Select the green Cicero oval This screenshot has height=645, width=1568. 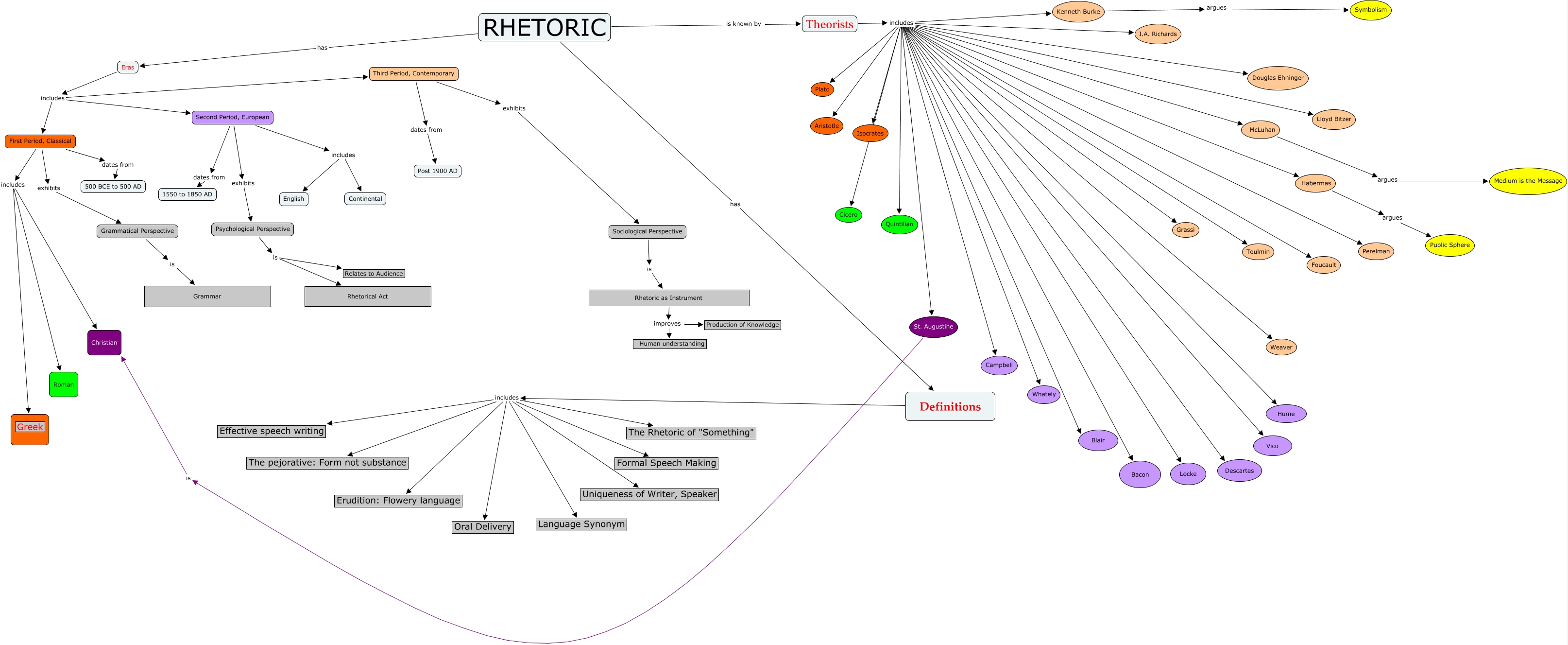coord(848,215)
